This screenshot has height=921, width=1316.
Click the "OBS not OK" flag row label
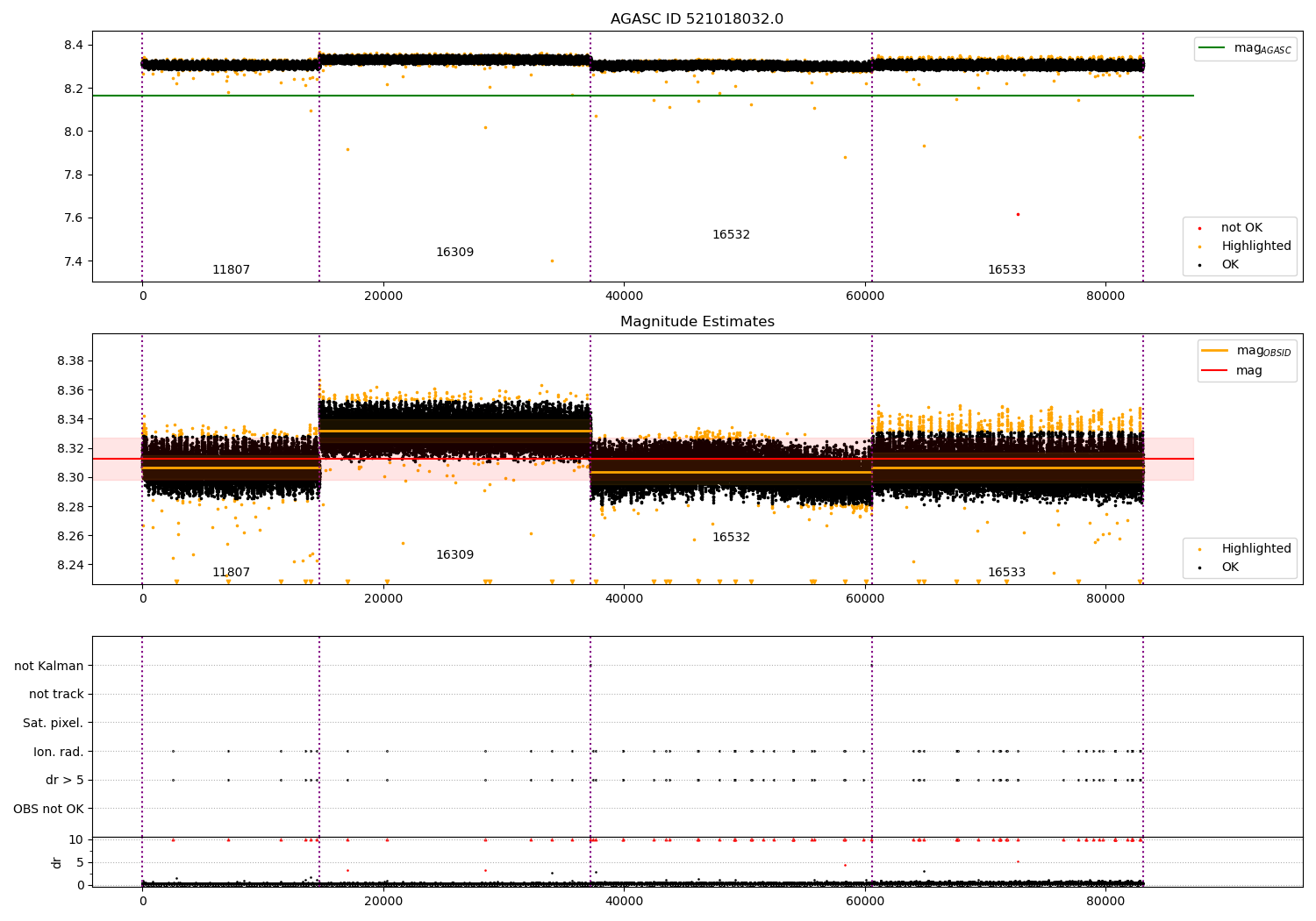[49, 809]
